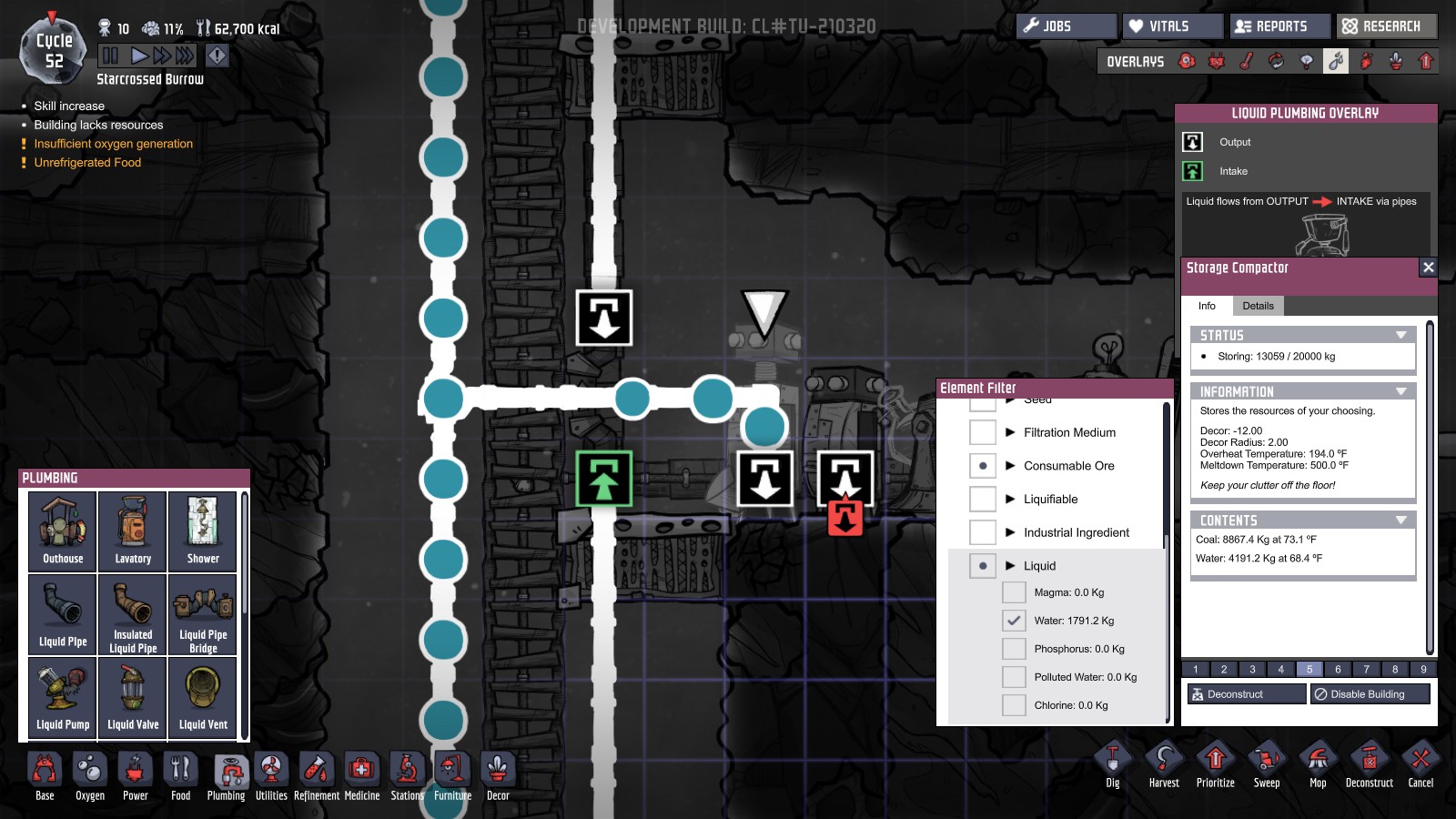The width and height of the screenshot is (1456, 819).
Task: Open the Decor overlay potted plant icon
Action: click(1396, 61)
